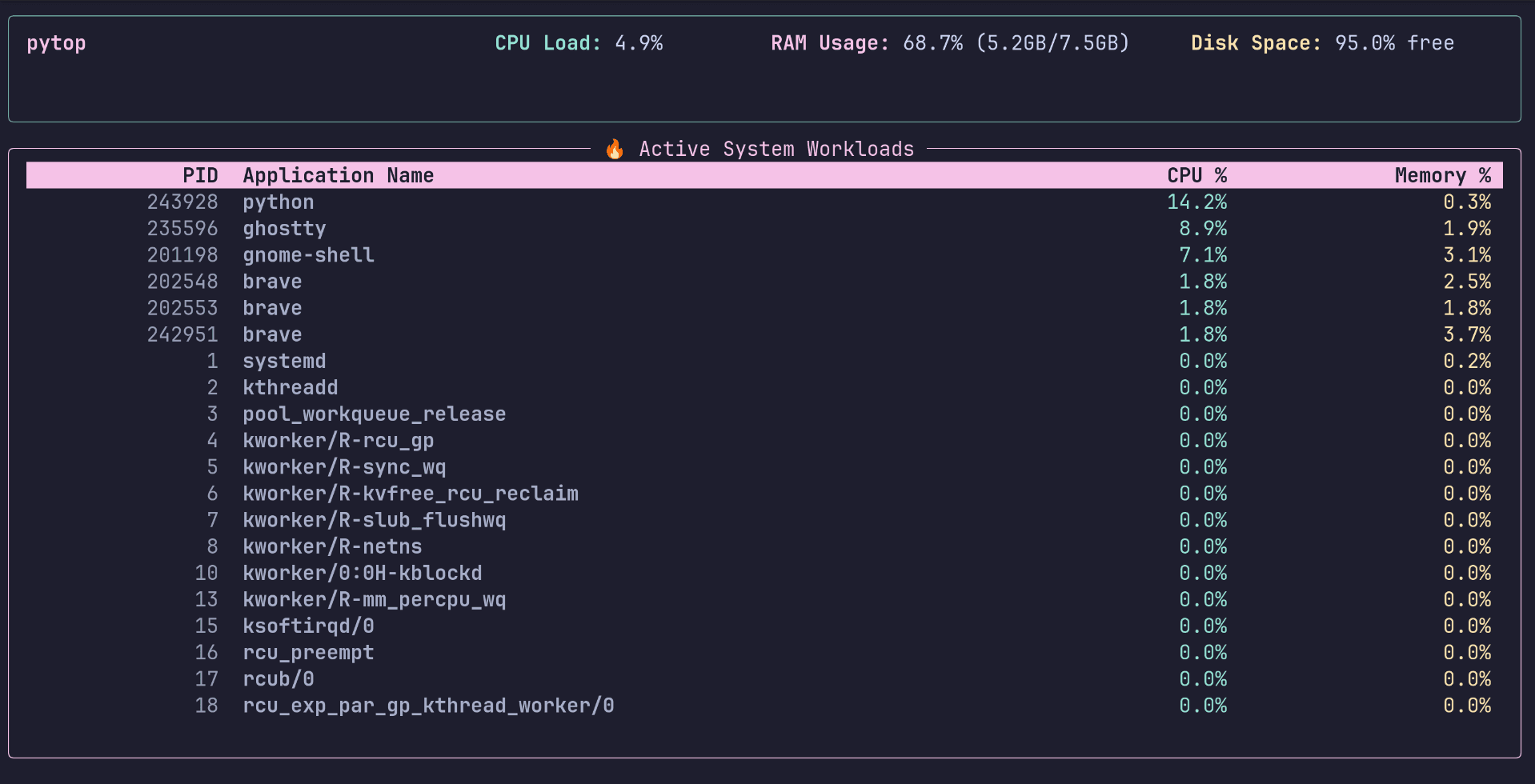Click the brave name in PID 202553's row

[272, 308]
